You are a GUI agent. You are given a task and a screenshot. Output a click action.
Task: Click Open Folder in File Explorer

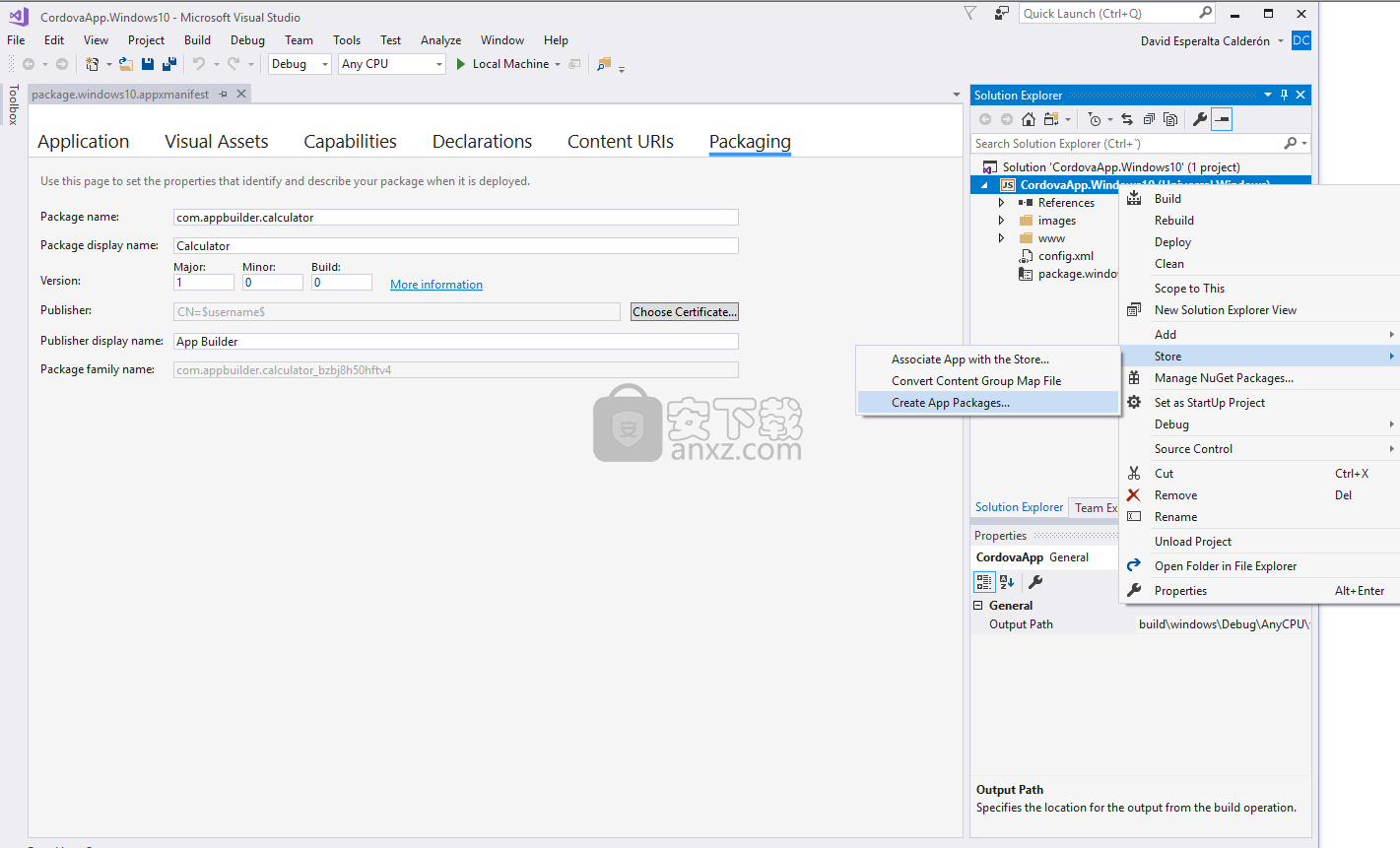point(1259,566)
